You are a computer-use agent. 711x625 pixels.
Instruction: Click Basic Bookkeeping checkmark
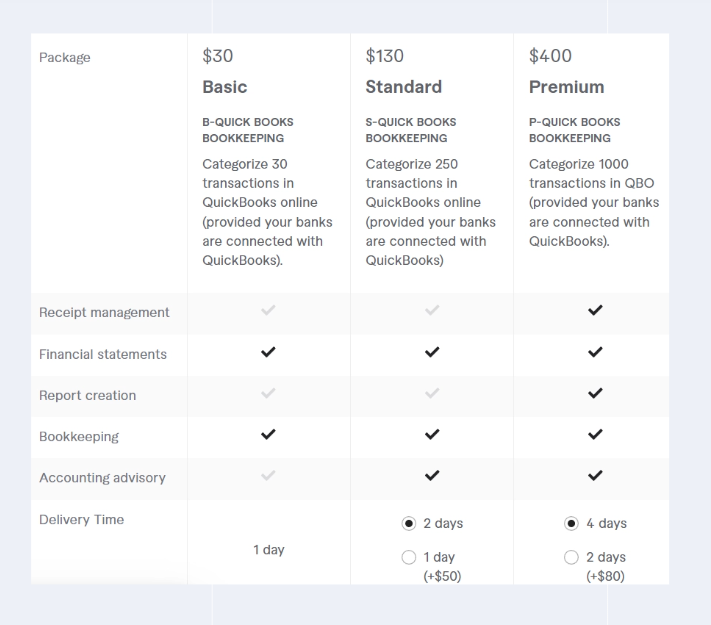click(x=268, y=435)
